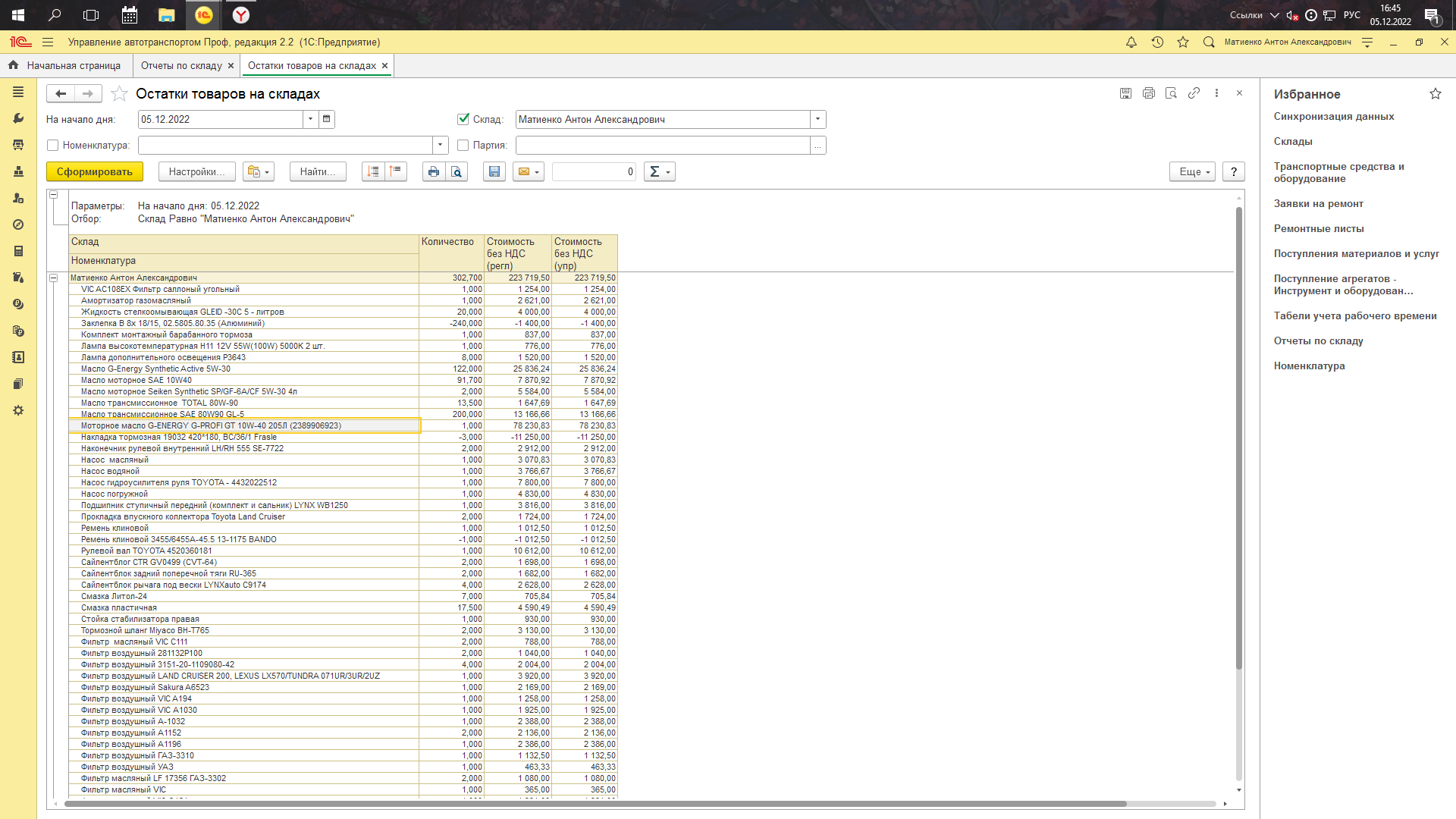Open File Explorer from the taskbar

[x=166, y=15]
